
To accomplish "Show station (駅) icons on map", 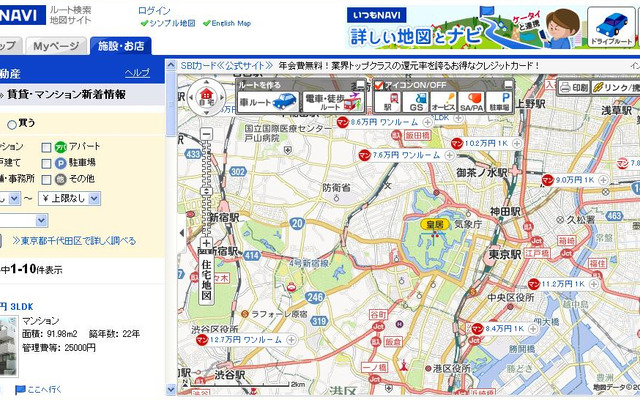I will pos(387,102).
